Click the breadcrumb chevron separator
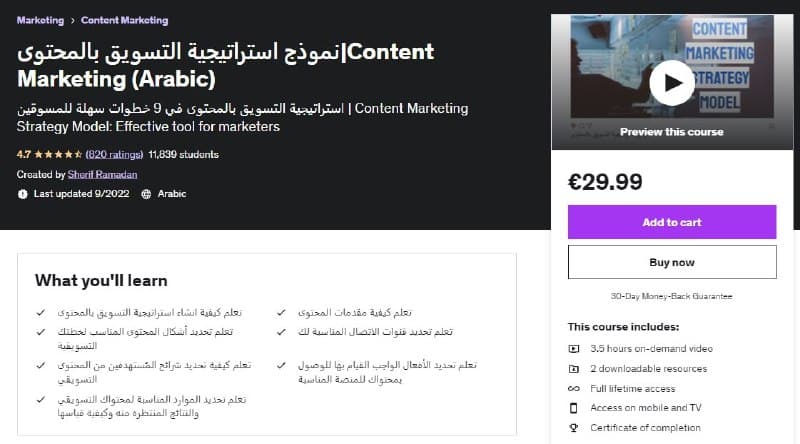 71,20
